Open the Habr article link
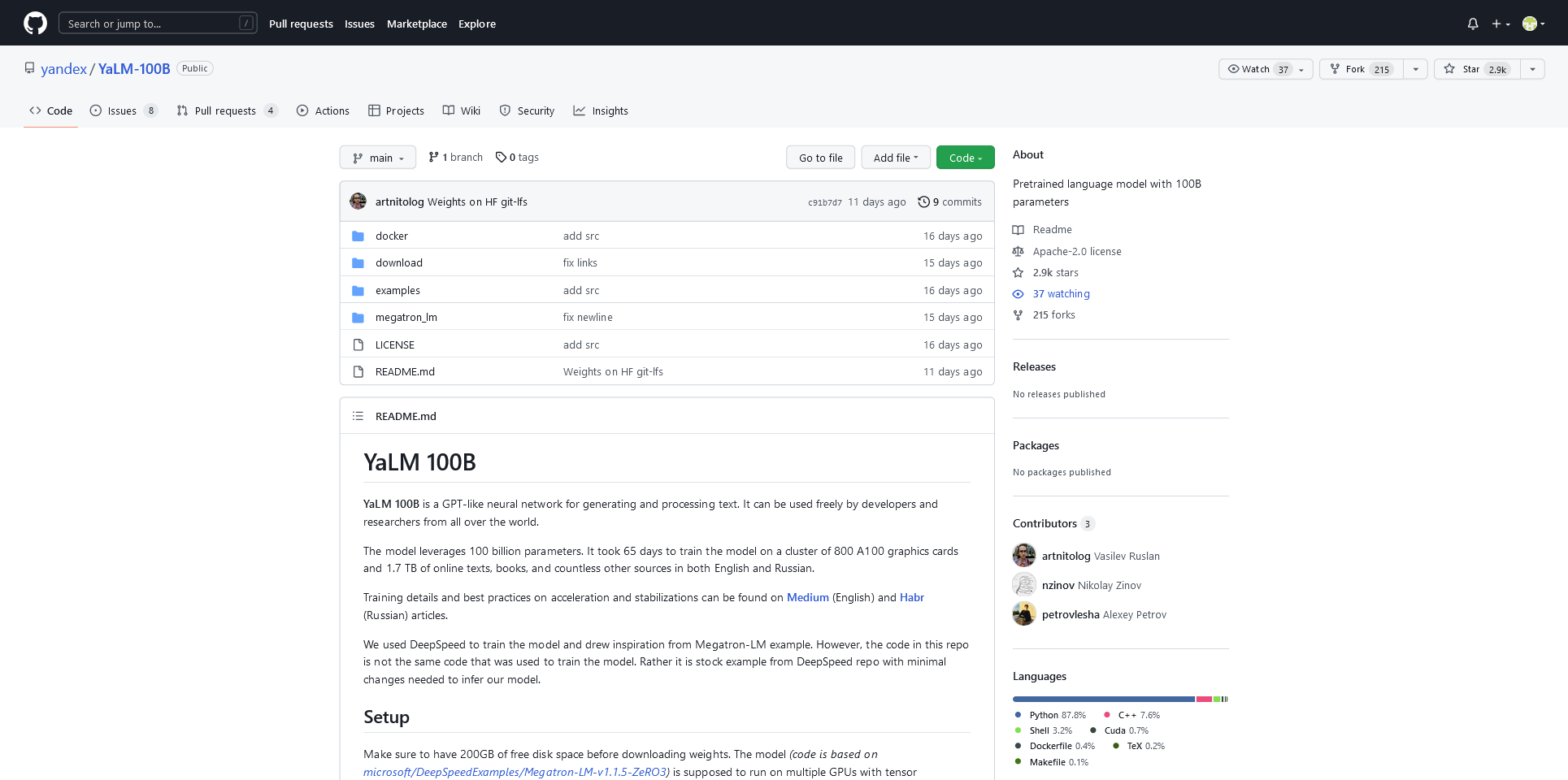This screenshot has height=780, width=1568. pos(911,597)
